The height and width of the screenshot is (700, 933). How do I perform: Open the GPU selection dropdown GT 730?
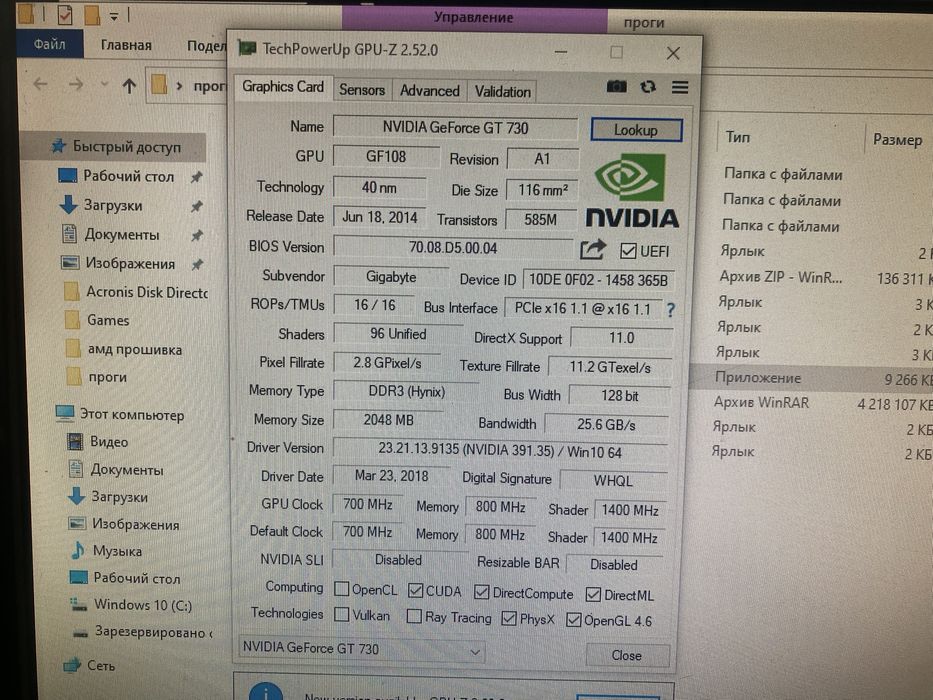point(361,649)
